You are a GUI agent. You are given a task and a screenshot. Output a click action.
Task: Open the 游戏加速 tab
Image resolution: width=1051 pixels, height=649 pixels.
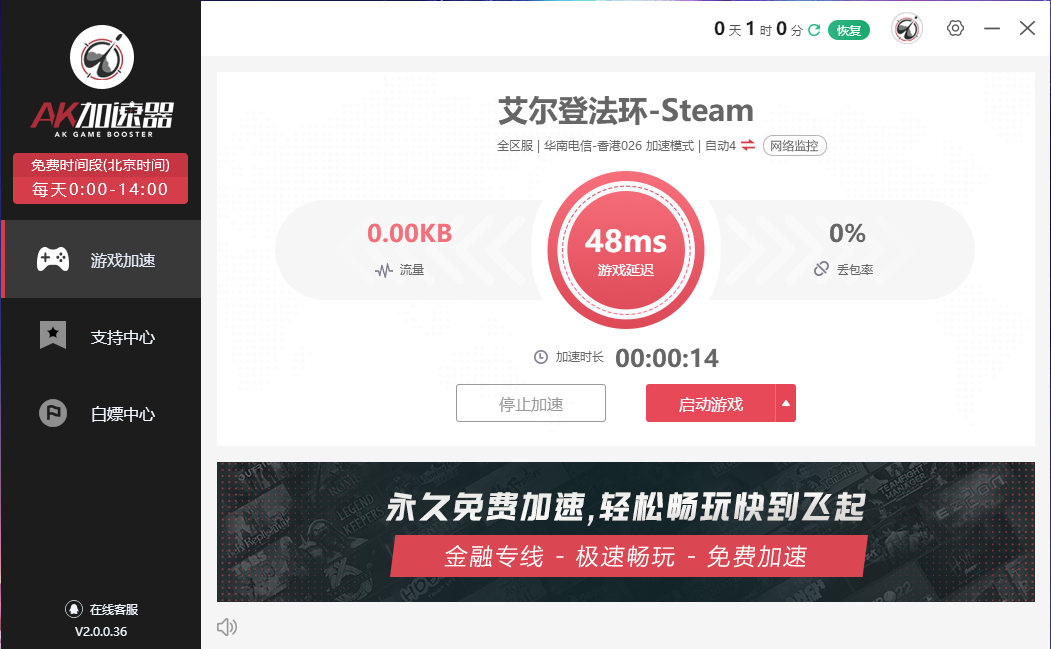click(101, 259)
